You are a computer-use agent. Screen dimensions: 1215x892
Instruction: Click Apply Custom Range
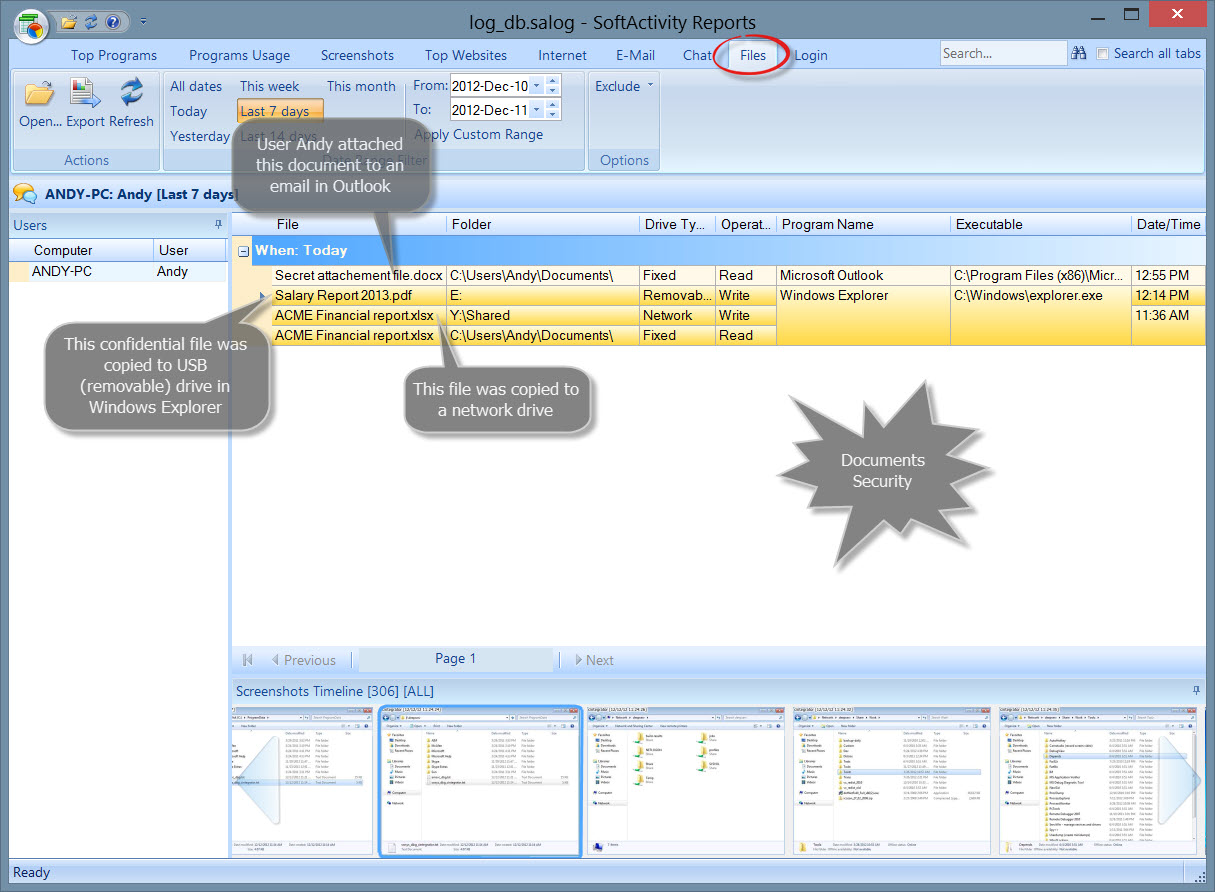479,134
